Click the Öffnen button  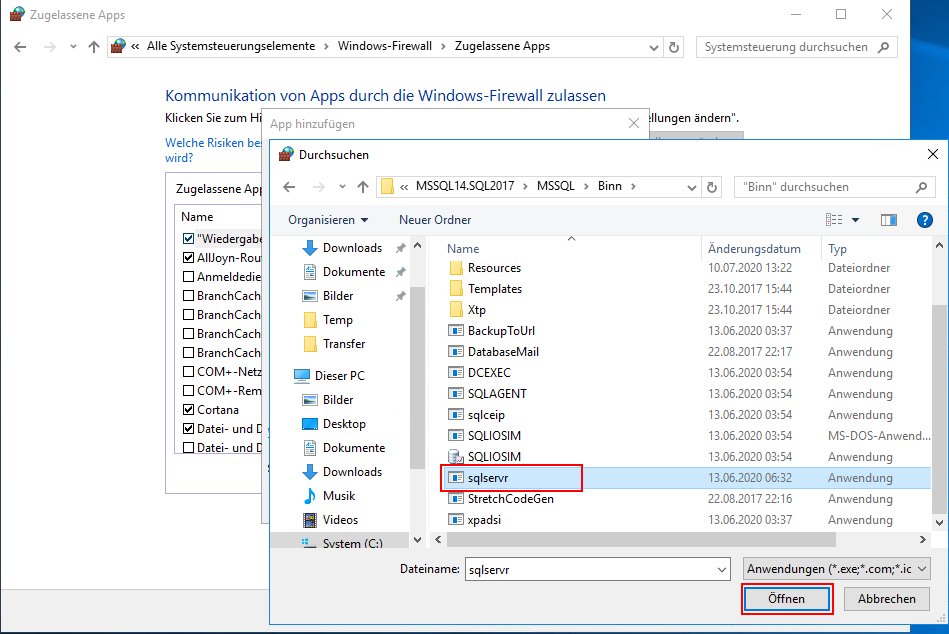786,599
